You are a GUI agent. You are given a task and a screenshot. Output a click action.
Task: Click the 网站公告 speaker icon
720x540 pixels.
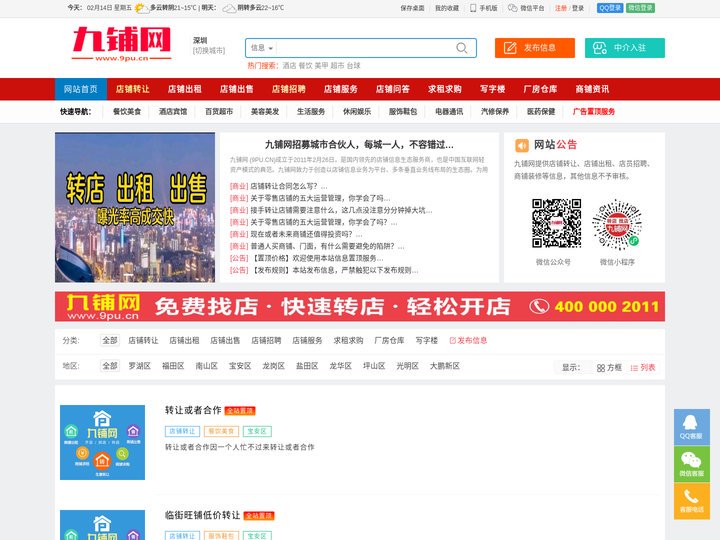[522, 146]
